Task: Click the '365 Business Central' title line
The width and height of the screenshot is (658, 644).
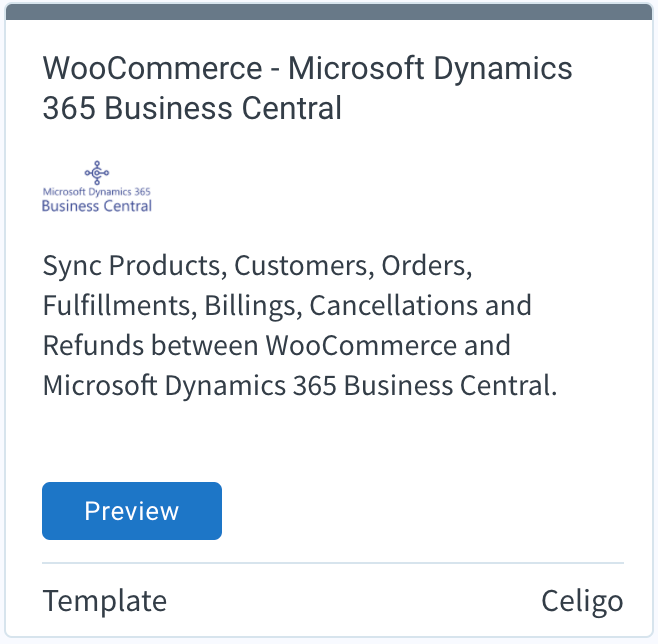Action: (192, 108)
